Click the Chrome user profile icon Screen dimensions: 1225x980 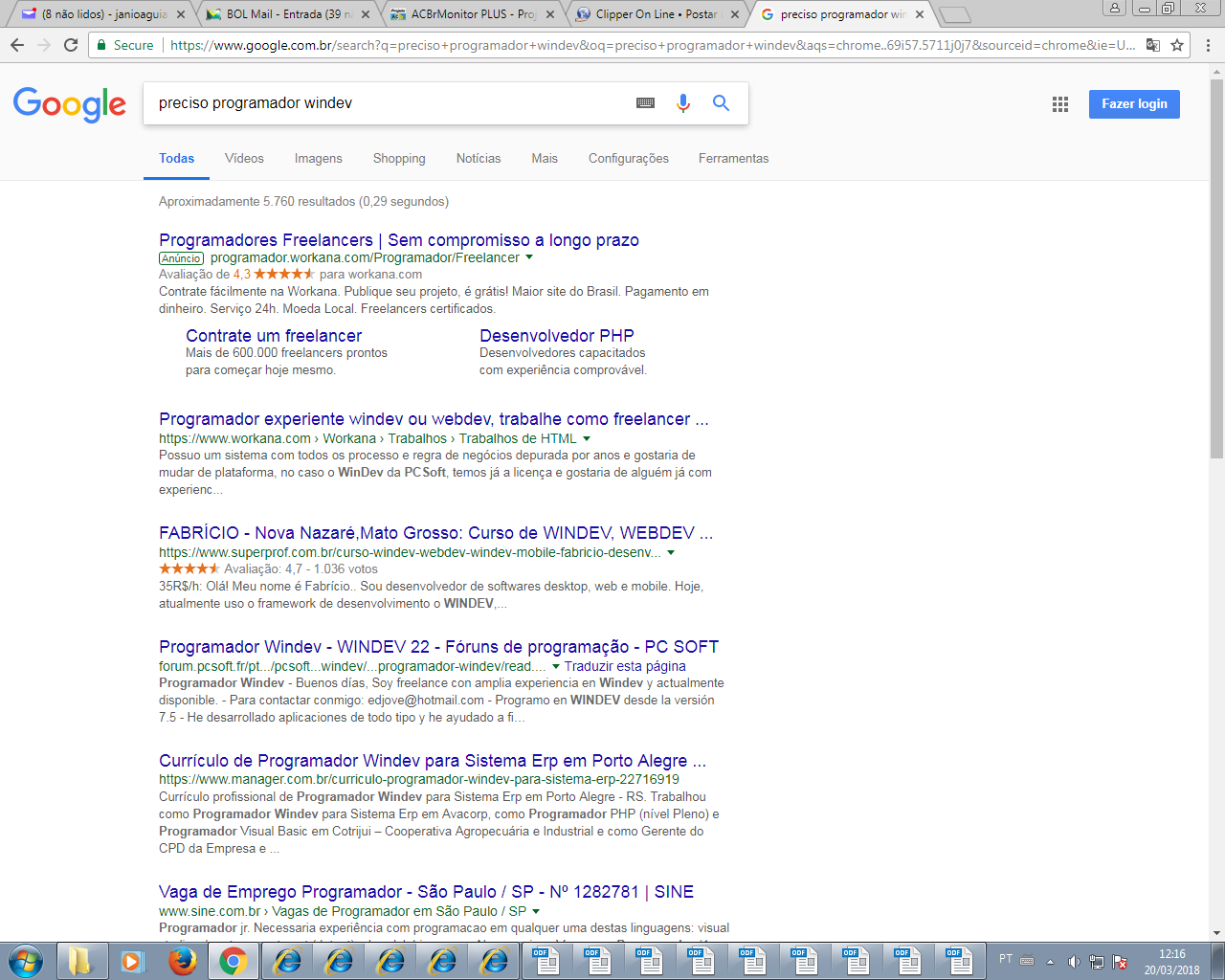[1115, 8]
